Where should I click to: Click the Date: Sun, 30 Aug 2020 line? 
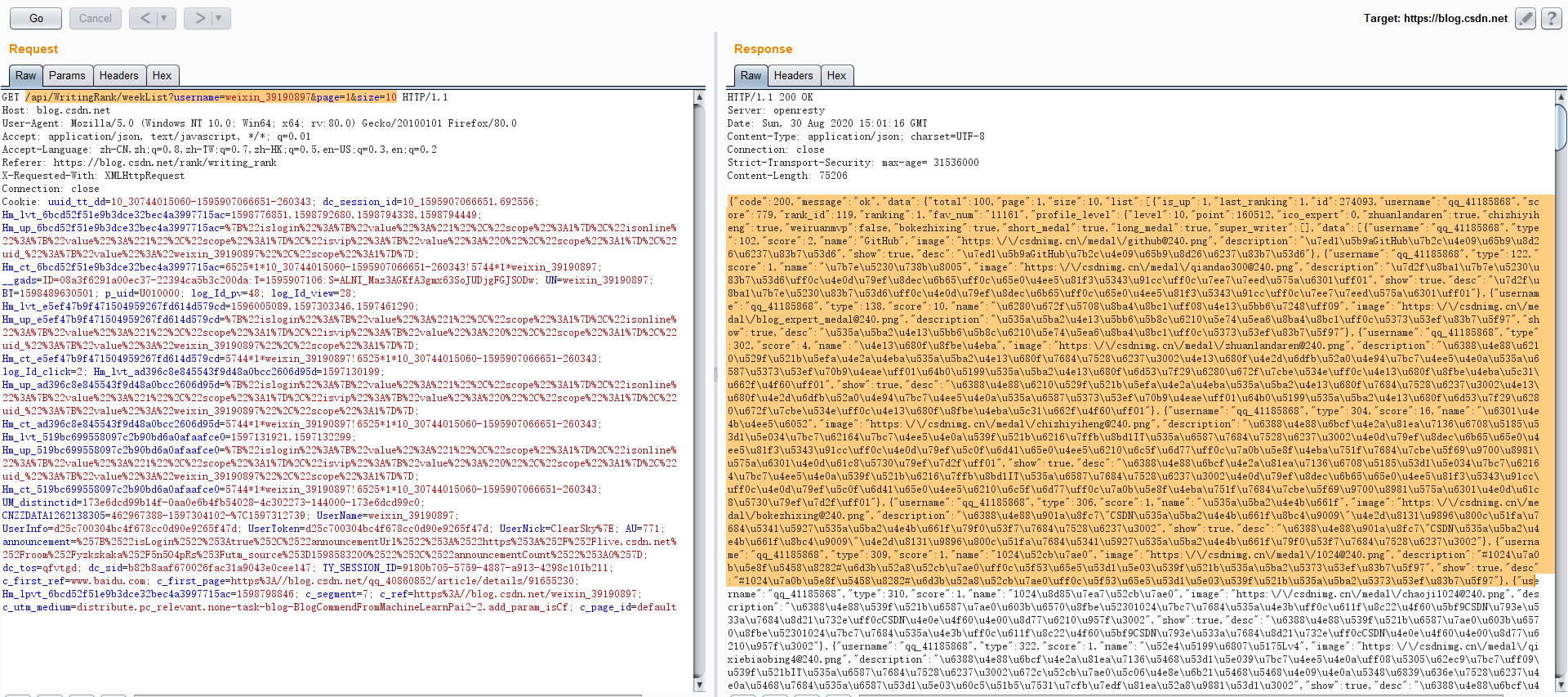click(x=827, y=123)
